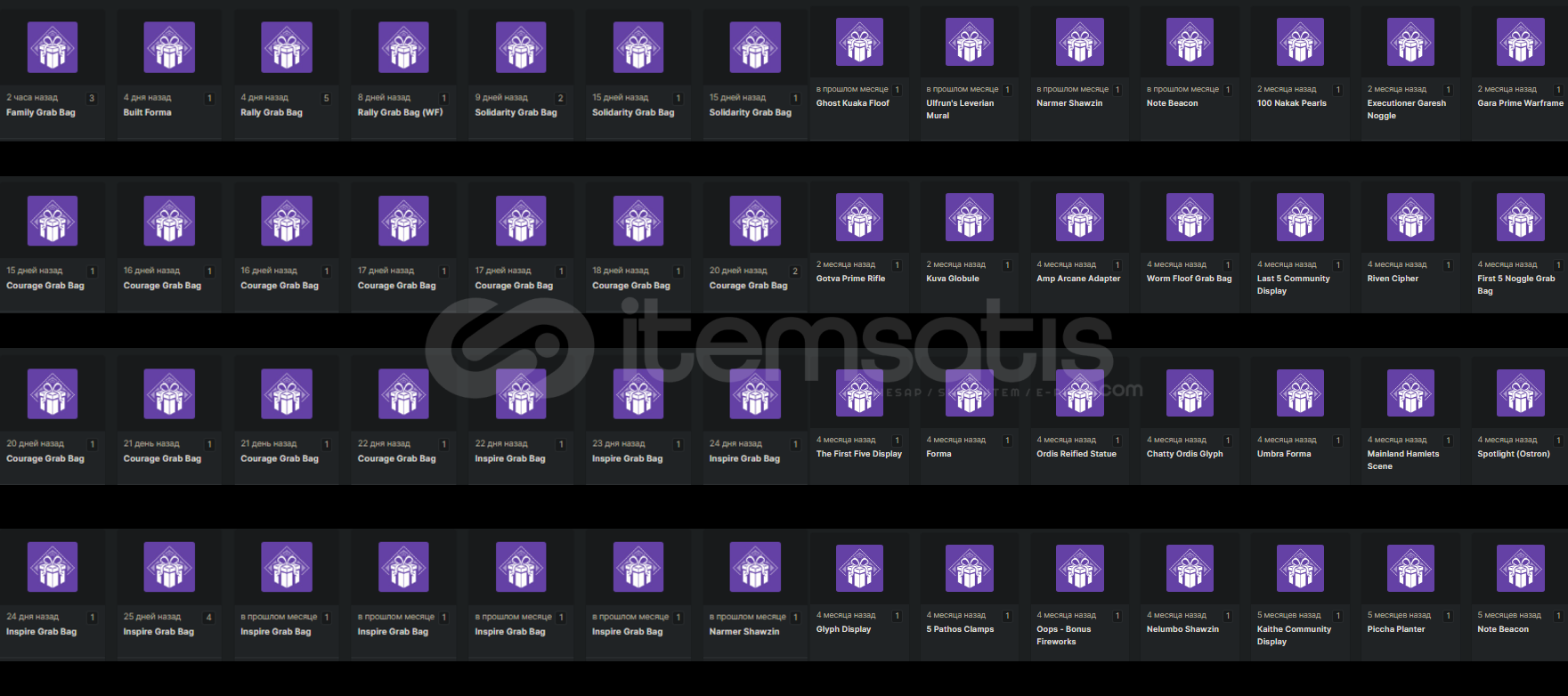
Task: Select Courage Grab Bag label dated 18 дней назад
Action: point(631,286)
